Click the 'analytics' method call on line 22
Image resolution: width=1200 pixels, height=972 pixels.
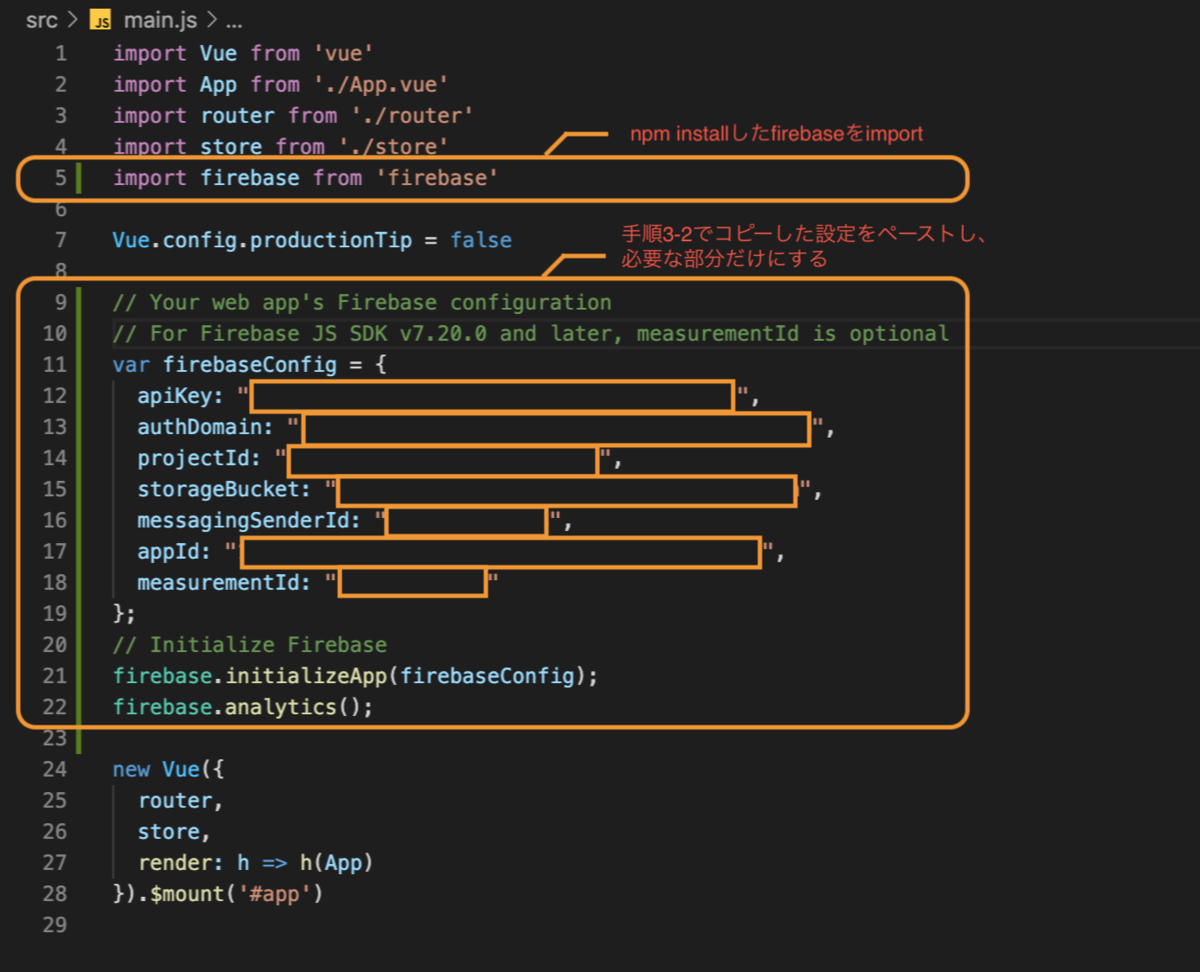click(281, 707)
